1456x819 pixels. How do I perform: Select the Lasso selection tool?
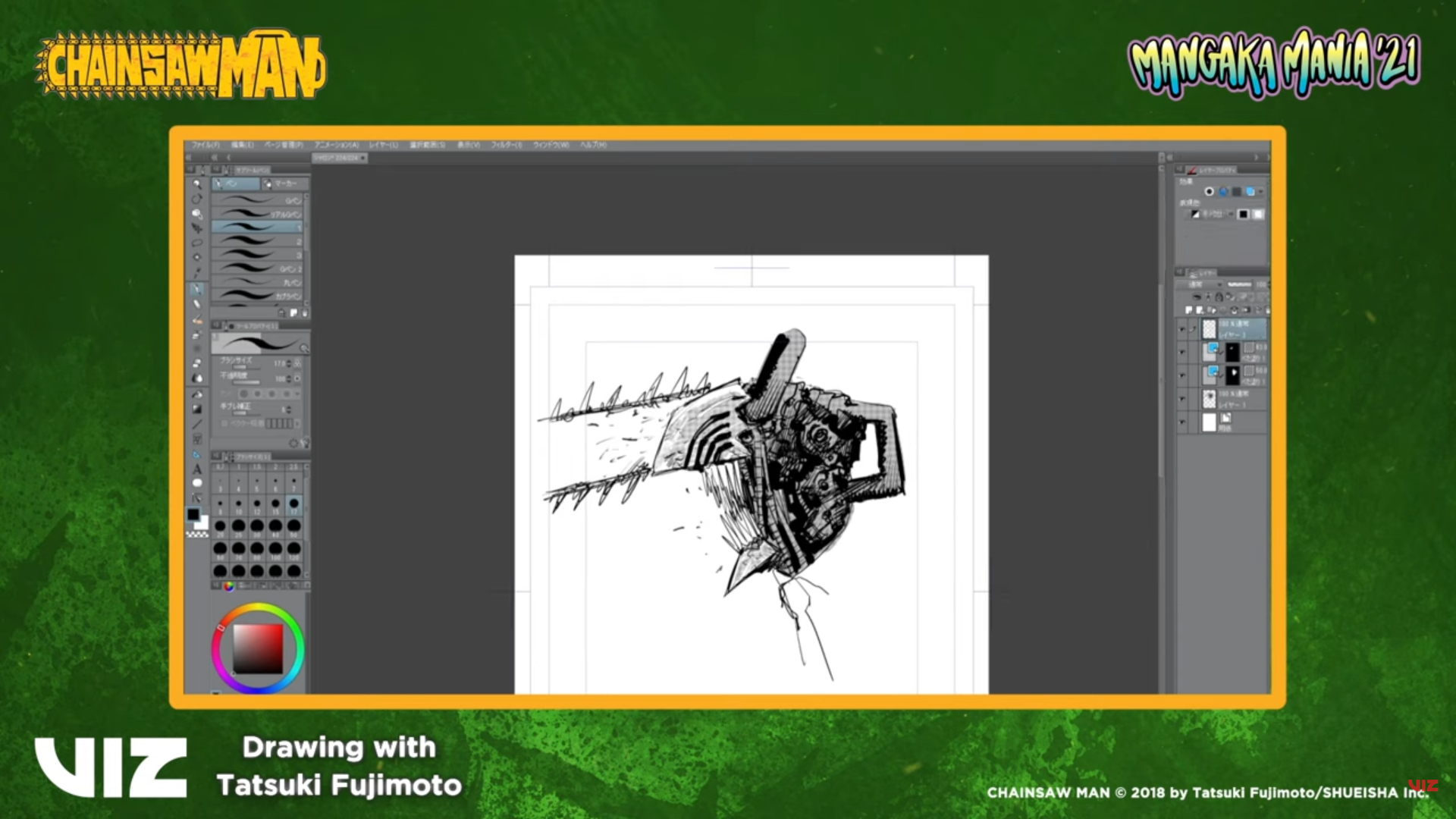[x=196, y=243]
